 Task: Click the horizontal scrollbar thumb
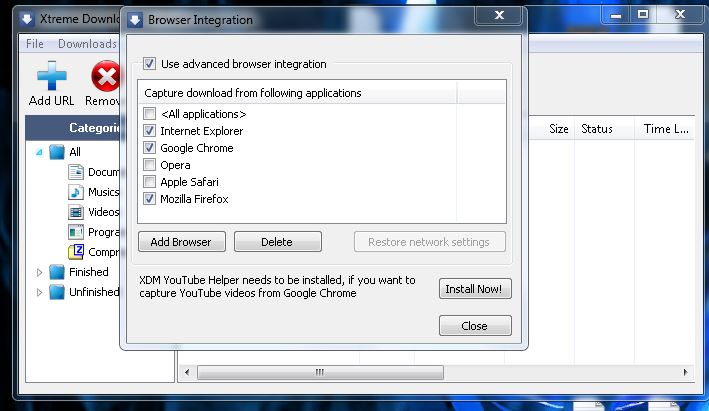point(319,373)
